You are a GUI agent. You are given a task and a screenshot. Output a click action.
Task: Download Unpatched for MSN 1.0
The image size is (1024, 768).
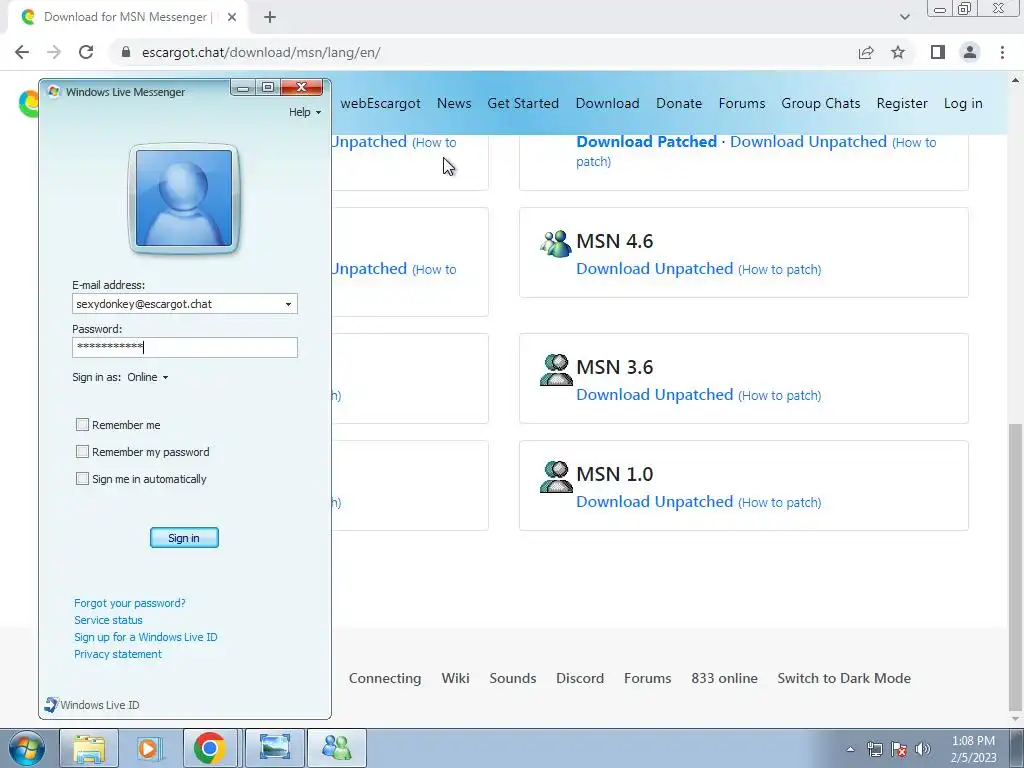(654, 502)
